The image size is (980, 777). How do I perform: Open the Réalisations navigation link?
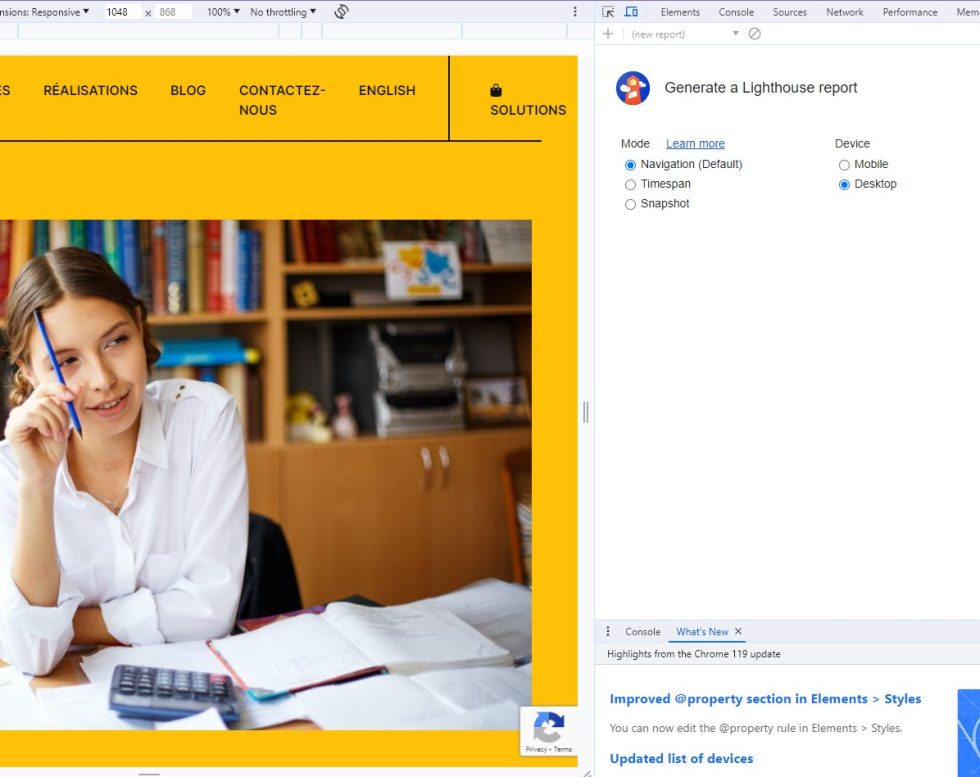(x=90, y=90)
